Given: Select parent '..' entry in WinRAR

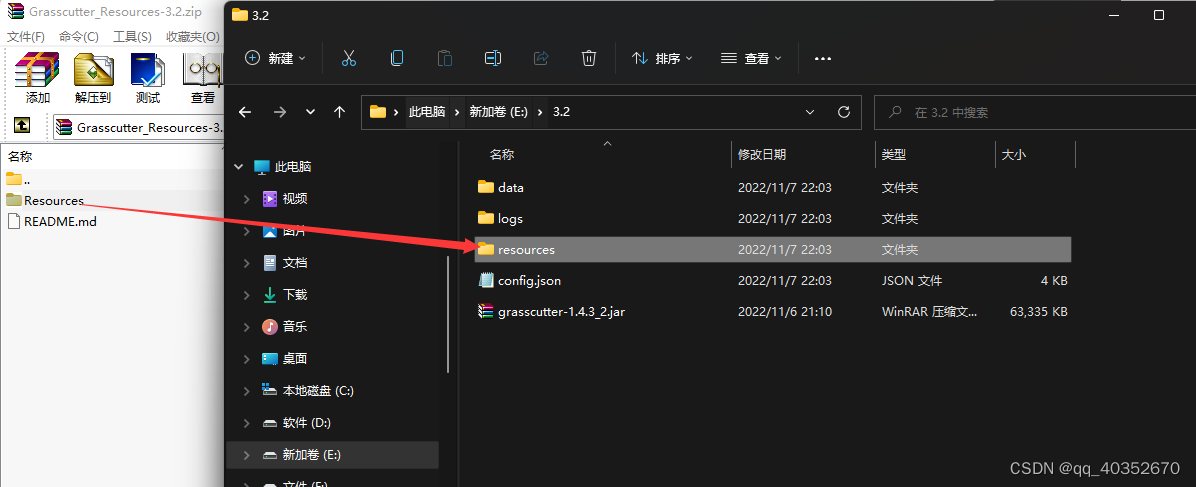Looking at the screenshot, I should tap(18, 179).
